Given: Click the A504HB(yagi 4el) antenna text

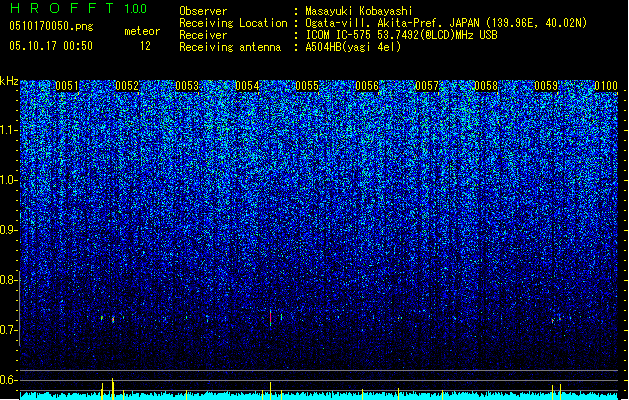Looking at the screenshot, I should pyautogui.click(x=353, y=47).
